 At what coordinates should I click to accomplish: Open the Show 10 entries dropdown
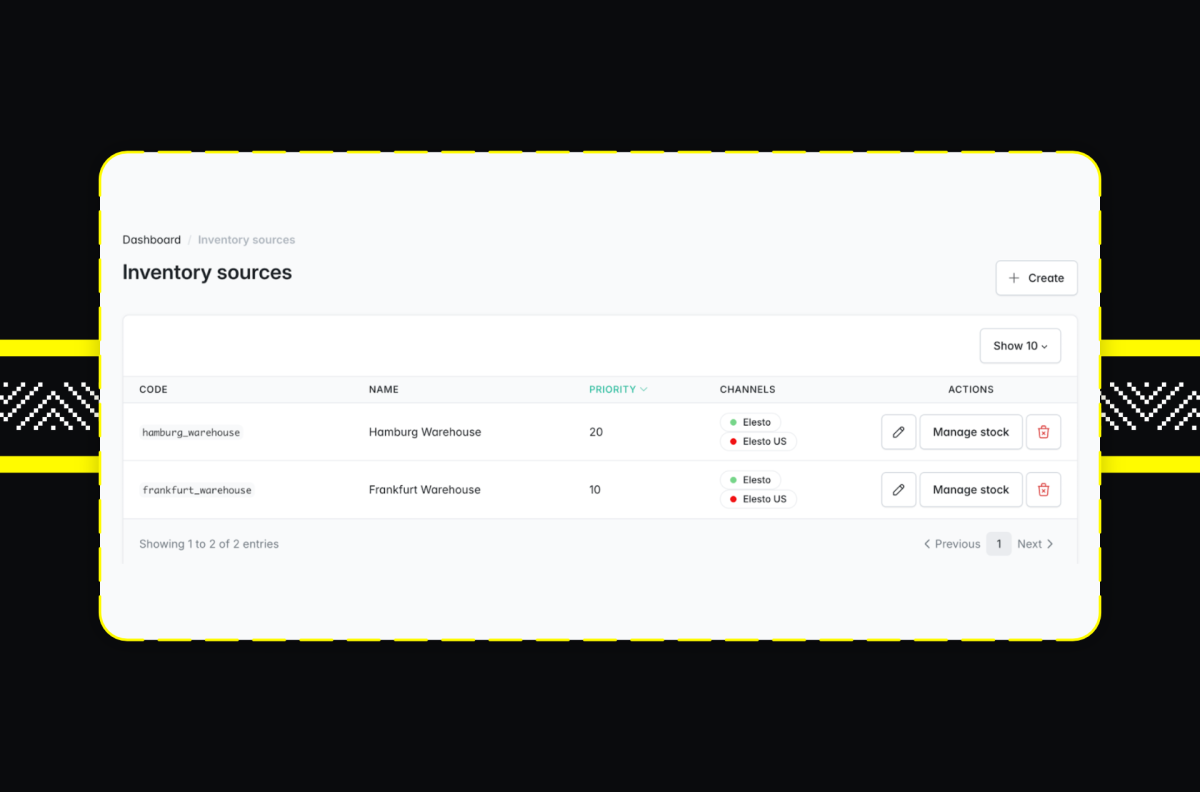(1019, 345)
